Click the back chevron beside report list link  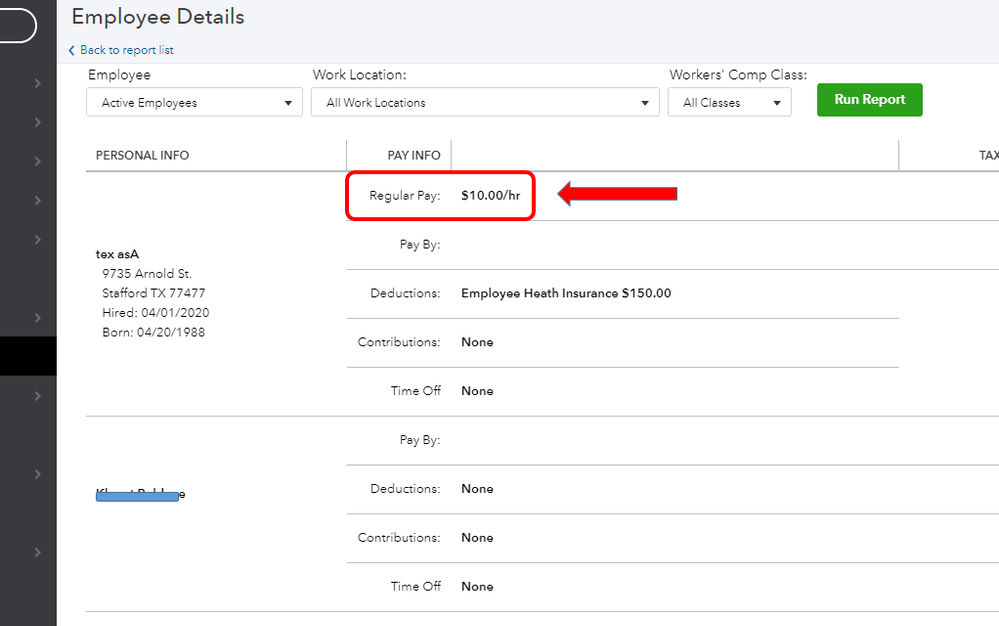coord(71,50)
